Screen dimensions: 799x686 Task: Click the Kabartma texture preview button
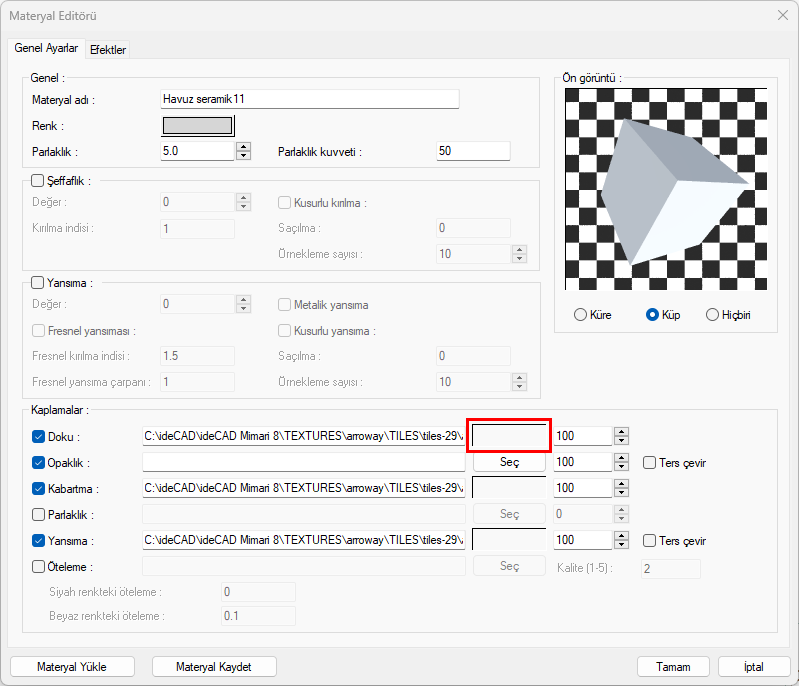509,488
